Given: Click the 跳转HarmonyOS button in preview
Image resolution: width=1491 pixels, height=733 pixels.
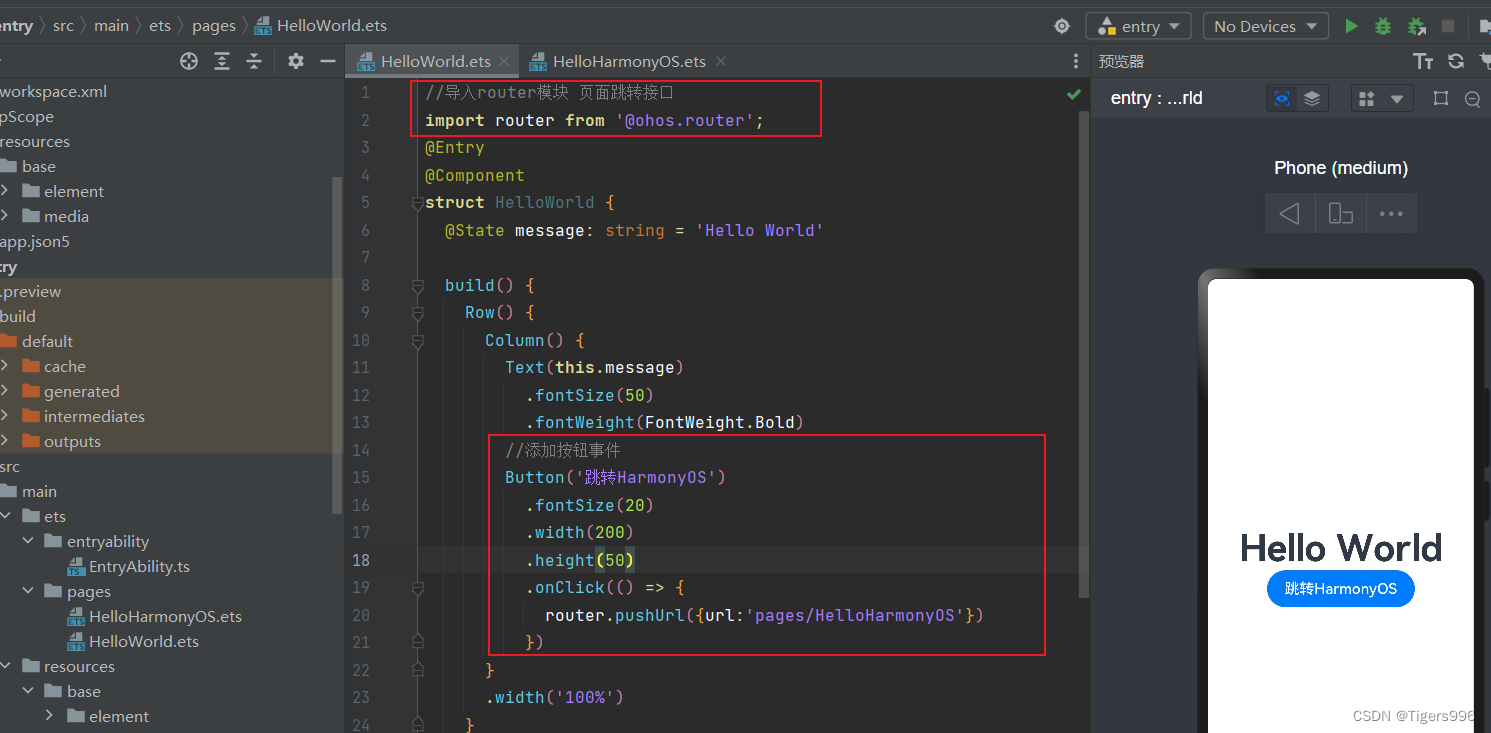Looking at the screenshot, I should click(x=1340, y=589).
